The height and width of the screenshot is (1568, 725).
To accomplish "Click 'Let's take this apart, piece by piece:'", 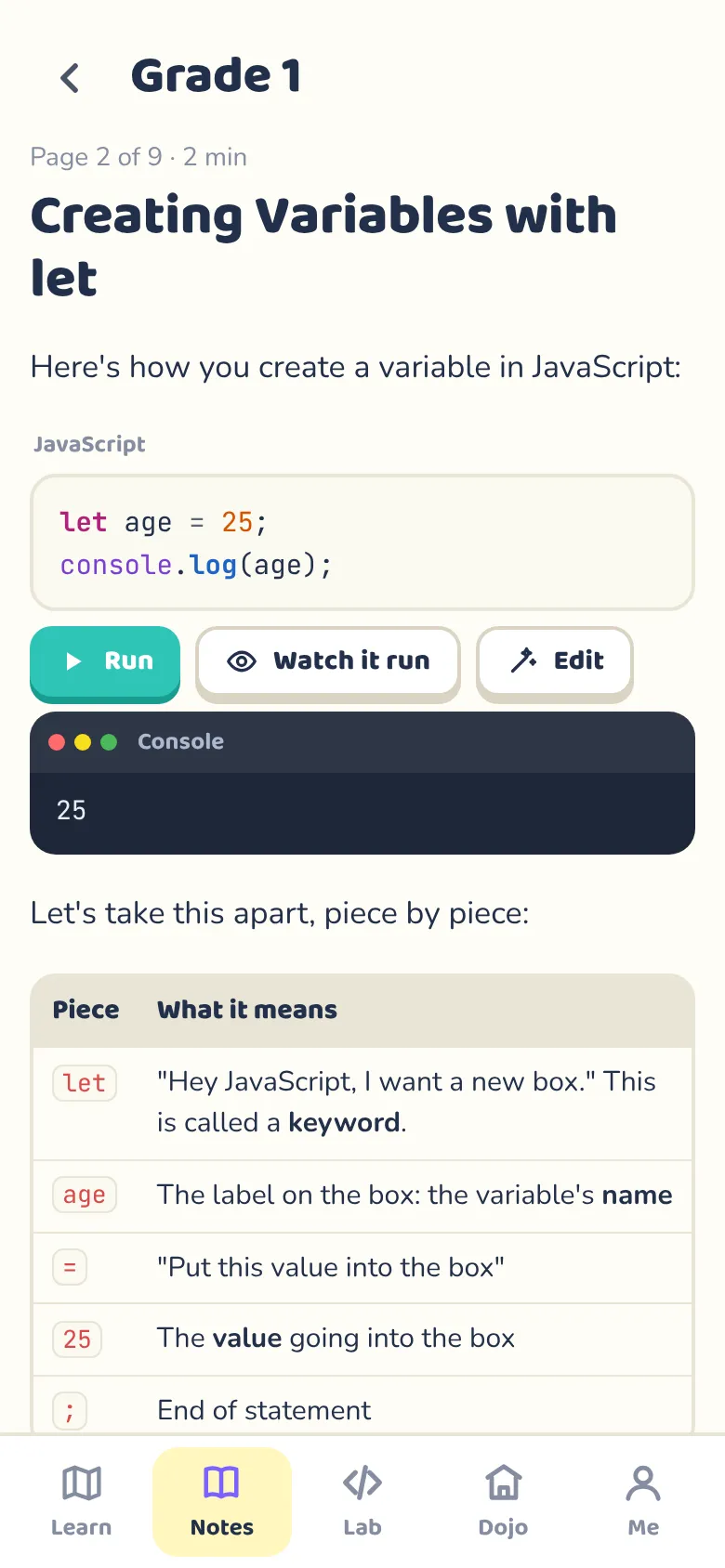I will point(280,913).
